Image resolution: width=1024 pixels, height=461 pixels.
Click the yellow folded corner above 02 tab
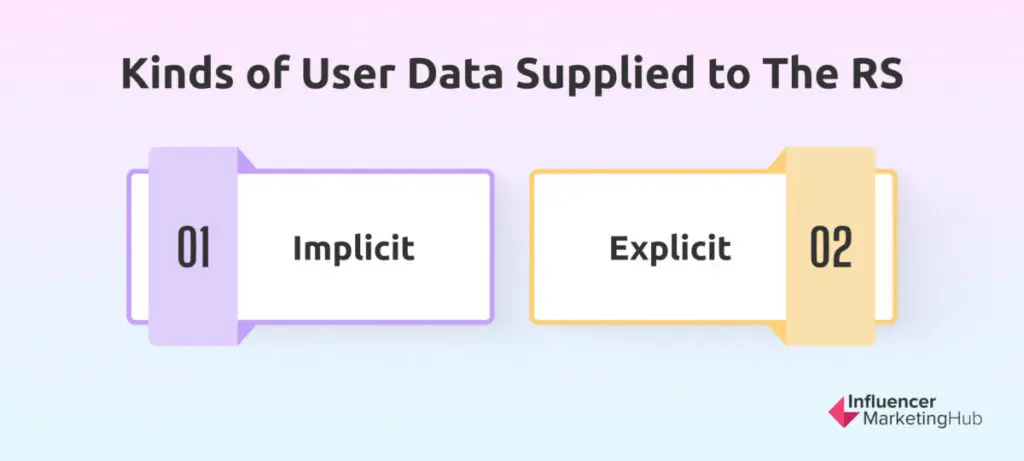click(778, 160)
